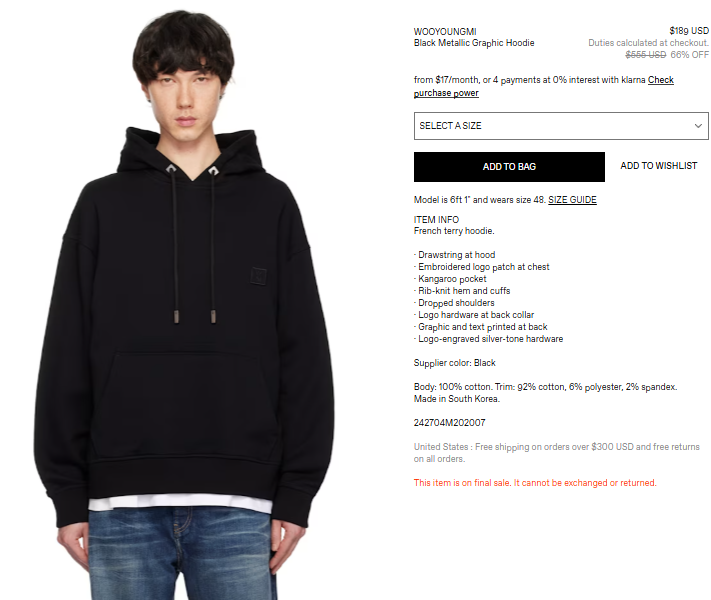The image size is (711, 600).
Task: Click the red final sale notice
Action: coord(535,483)
